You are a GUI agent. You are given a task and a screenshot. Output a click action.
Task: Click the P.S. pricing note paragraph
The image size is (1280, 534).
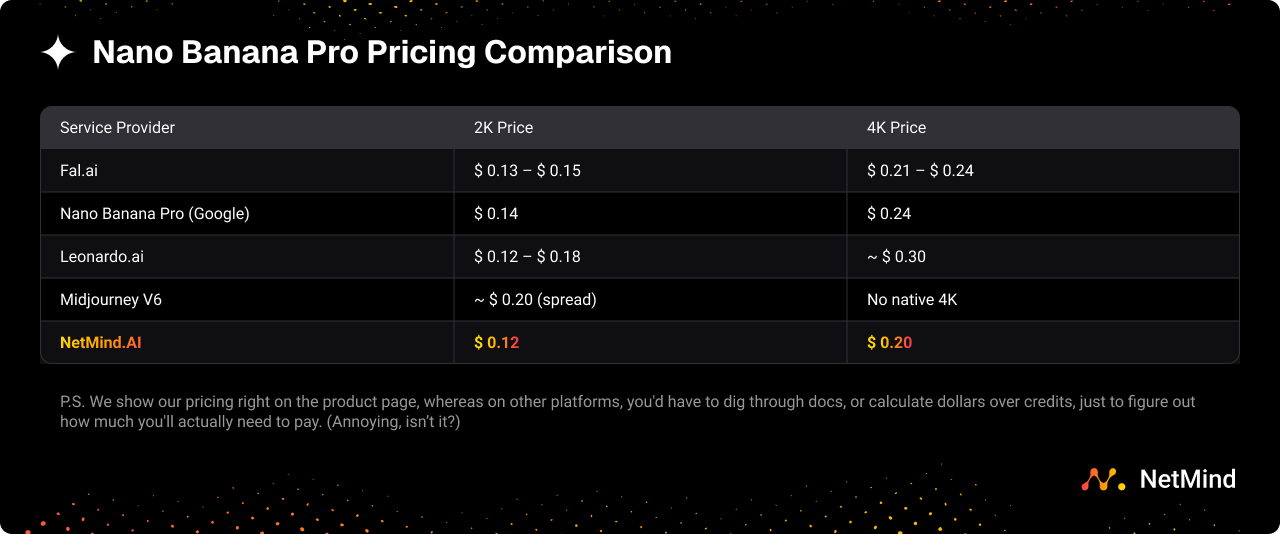(x=627, y=412)
